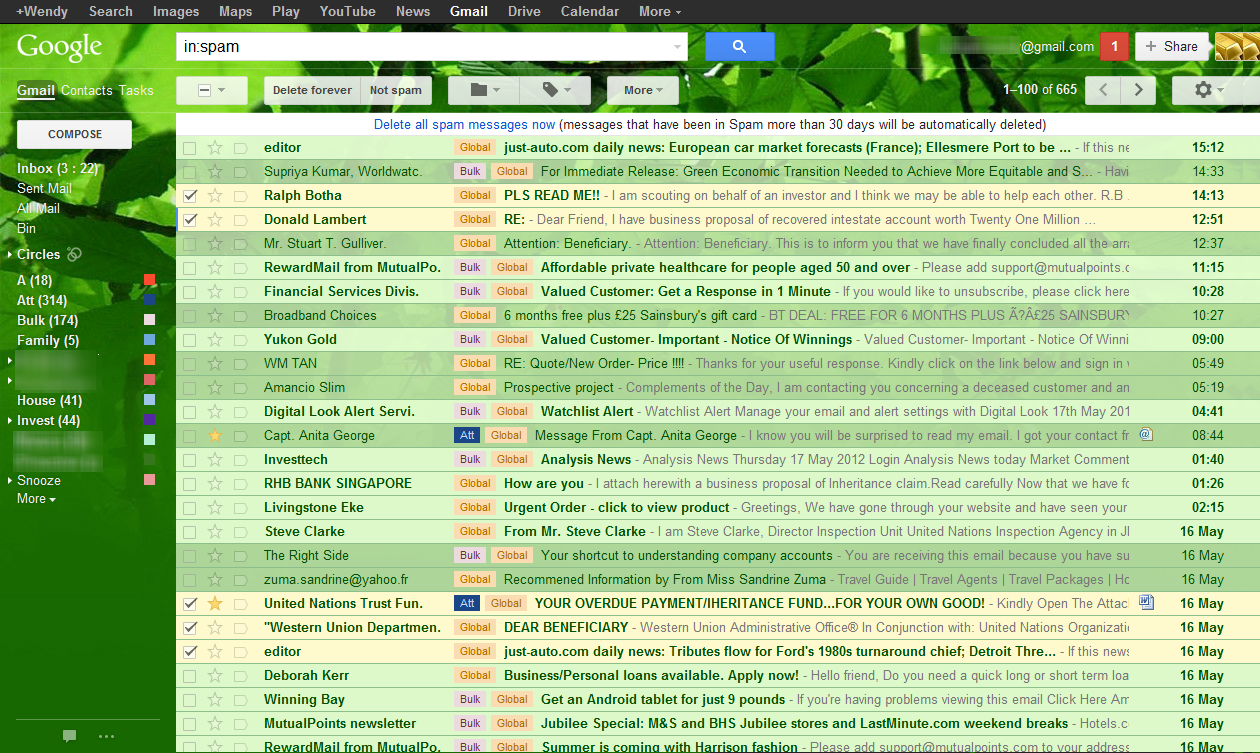Tick the Amancio Slim message checkbox
1260x753 pixels.
(190, 387)
